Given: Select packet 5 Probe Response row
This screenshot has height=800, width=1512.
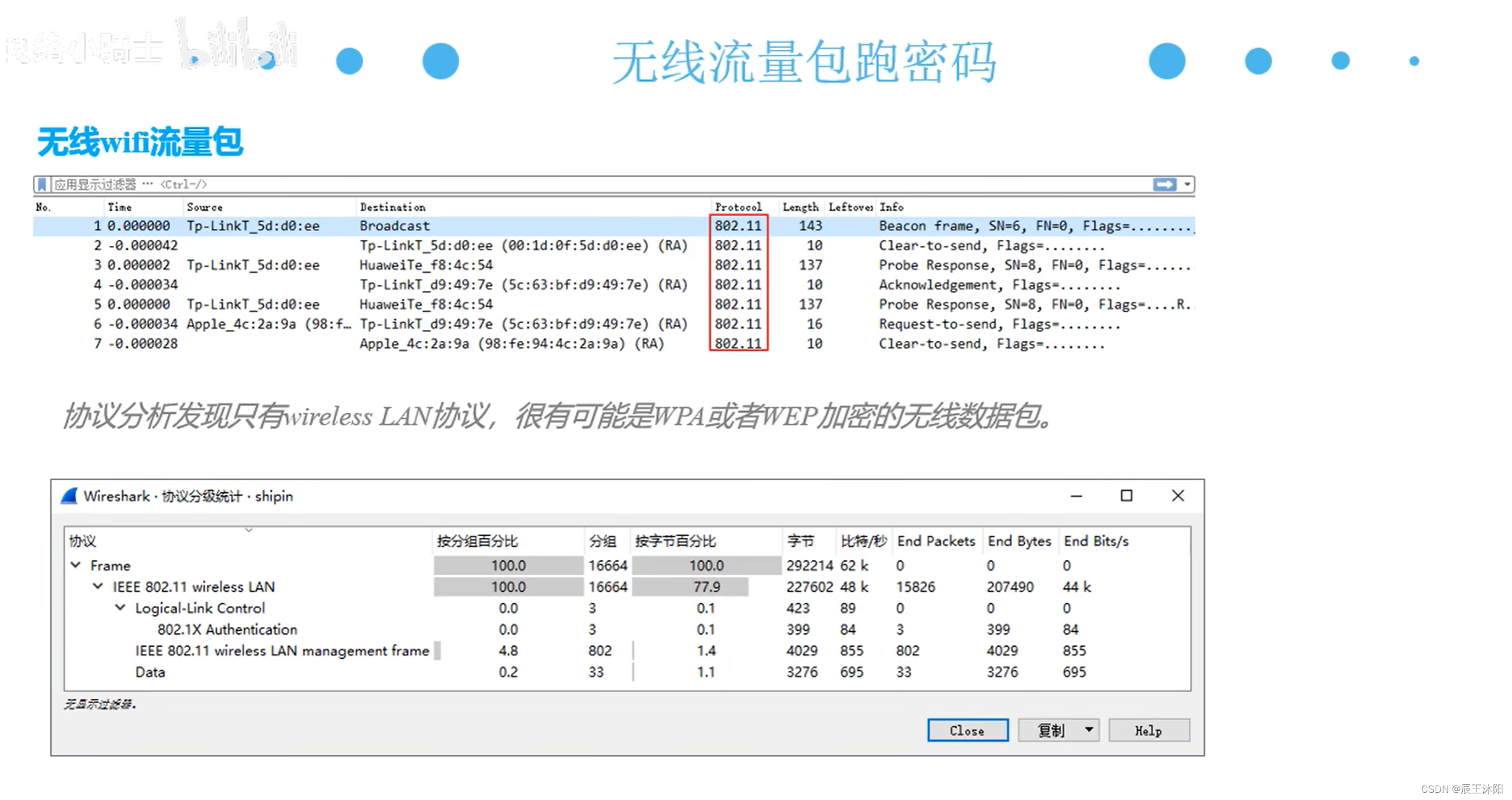Looking at the screenshot, I should coord(614,305).
